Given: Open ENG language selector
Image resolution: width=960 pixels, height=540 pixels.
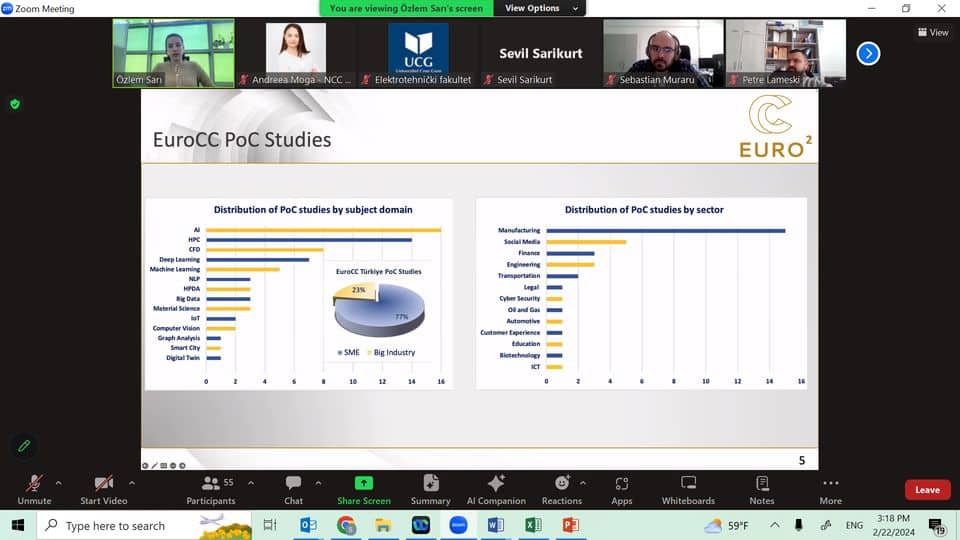Looking at the screenshot, I should click(854, 525).
